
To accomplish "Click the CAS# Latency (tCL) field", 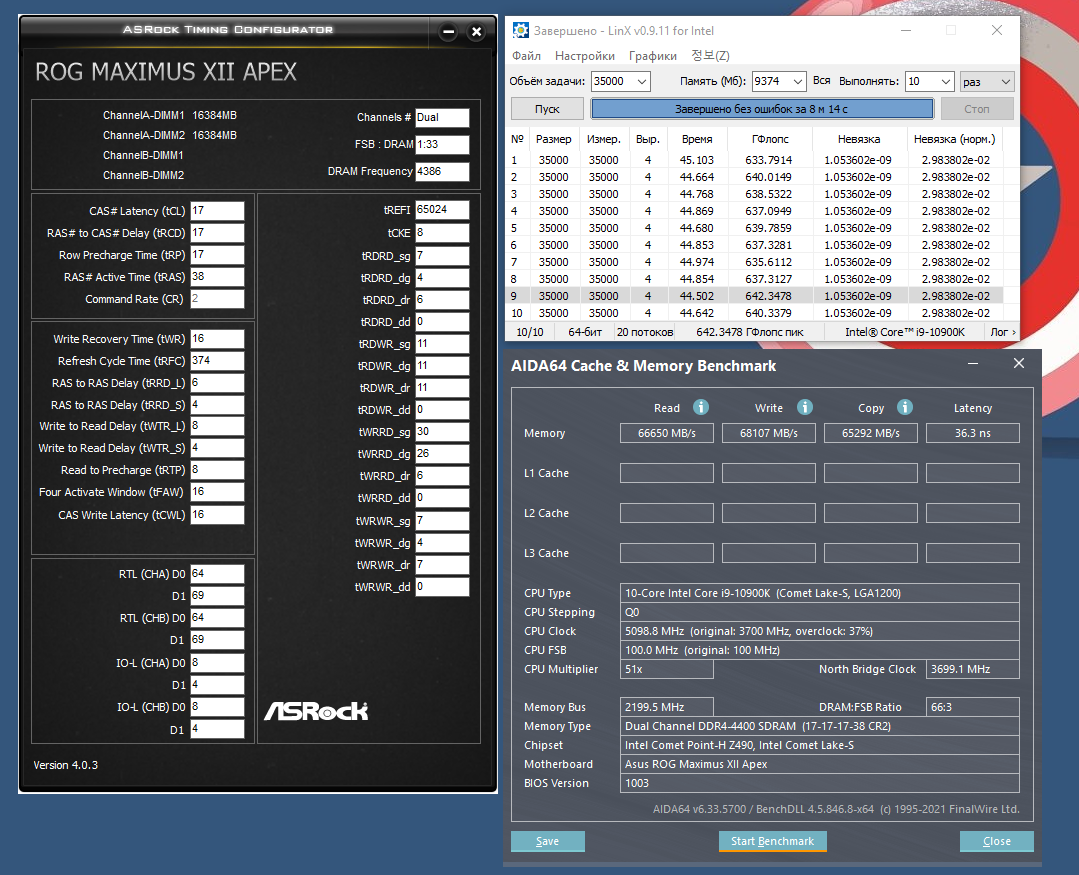I will coord(217,210).
